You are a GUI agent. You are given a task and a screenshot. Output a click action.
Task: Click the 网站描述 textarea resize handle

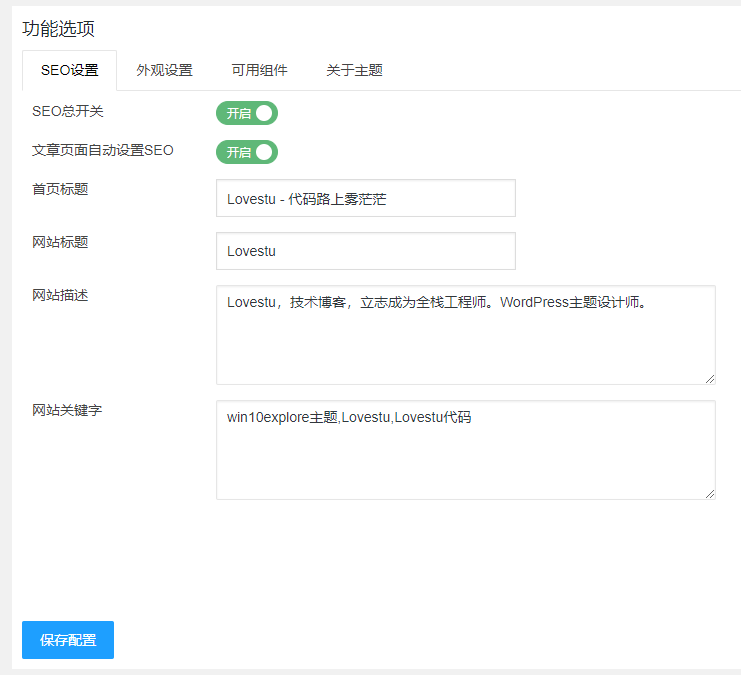point(710,379)
